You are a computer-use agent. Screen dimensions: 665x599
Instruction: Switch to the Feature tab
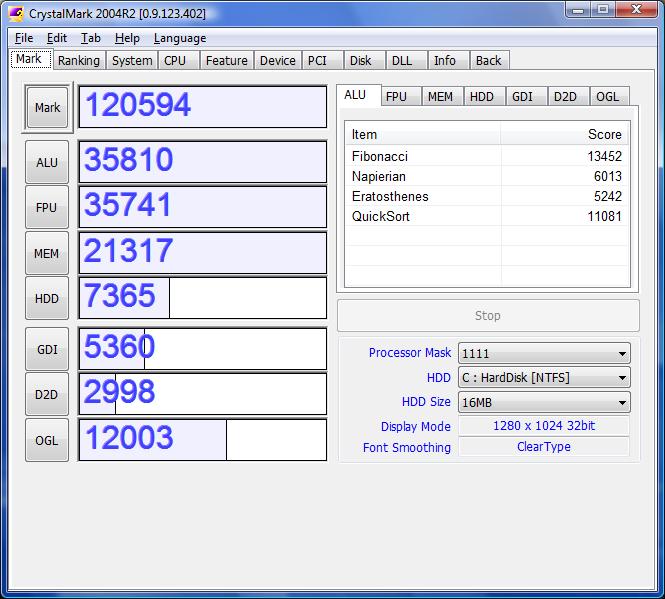(227, 60)
